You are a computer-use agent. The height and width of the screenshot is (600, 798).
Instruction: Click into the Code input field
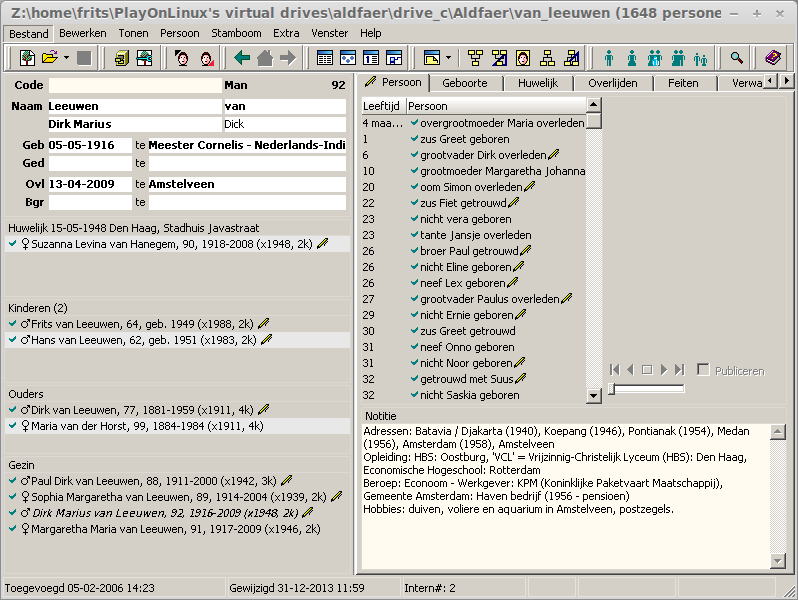click(x=135, y=85)
